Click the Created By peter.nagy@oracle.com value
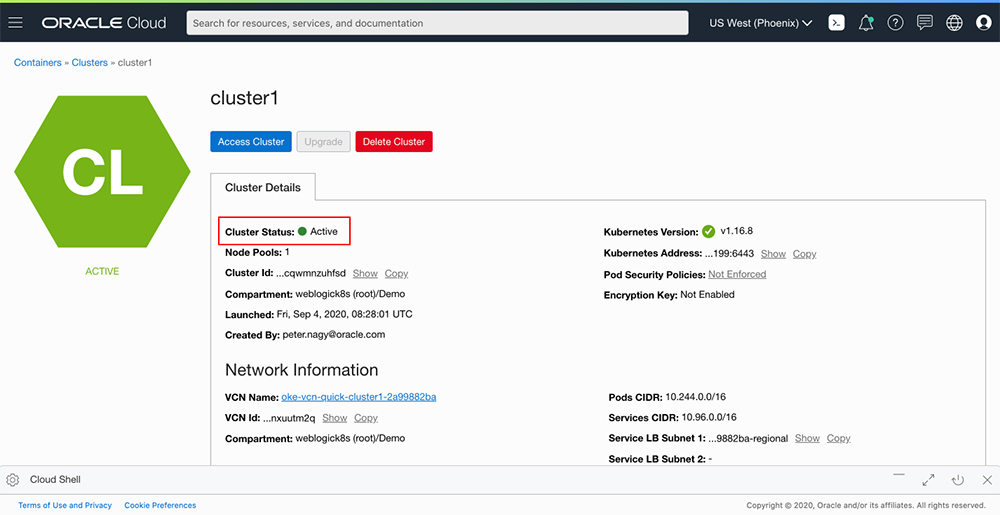 [334, 335]
